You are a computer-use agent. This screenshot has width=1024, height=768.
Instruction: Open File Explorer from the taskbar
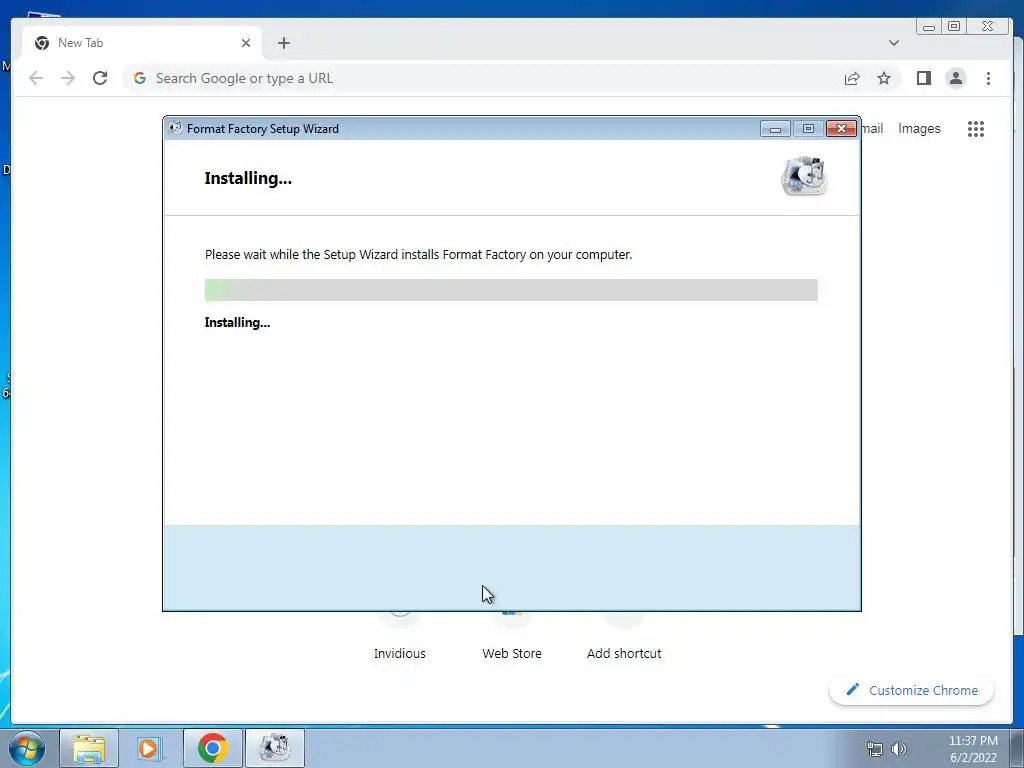(89, 748)
